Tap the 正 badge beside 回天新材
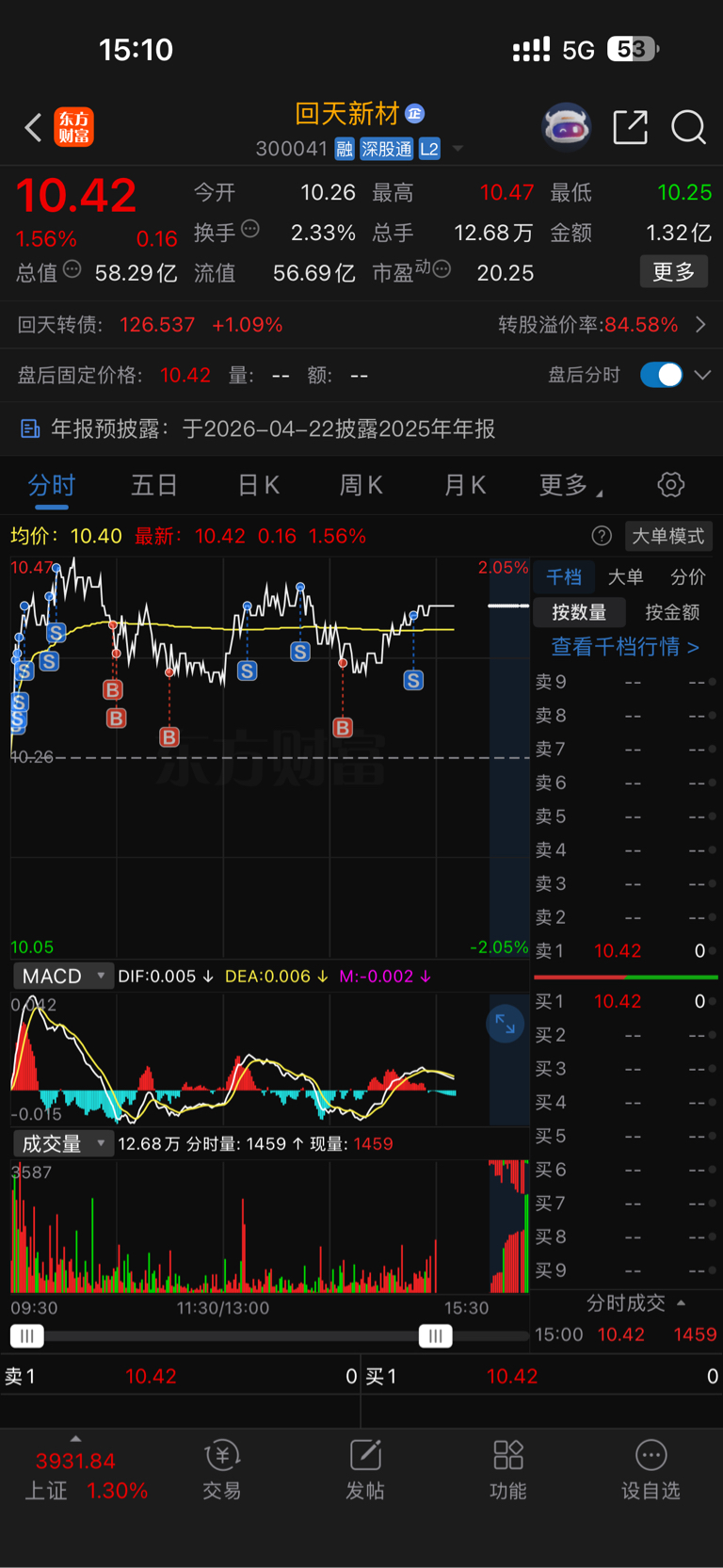 pos(414,114)
